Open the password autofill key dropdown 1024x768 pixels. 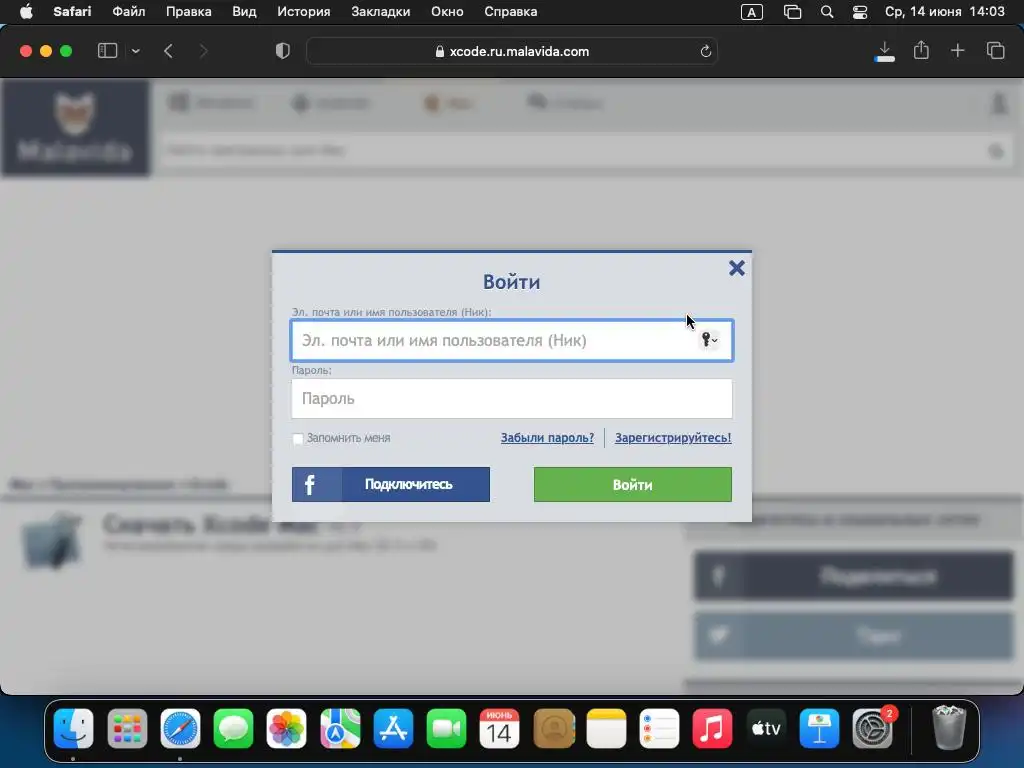pyautogui.click(x=709, y=340)
